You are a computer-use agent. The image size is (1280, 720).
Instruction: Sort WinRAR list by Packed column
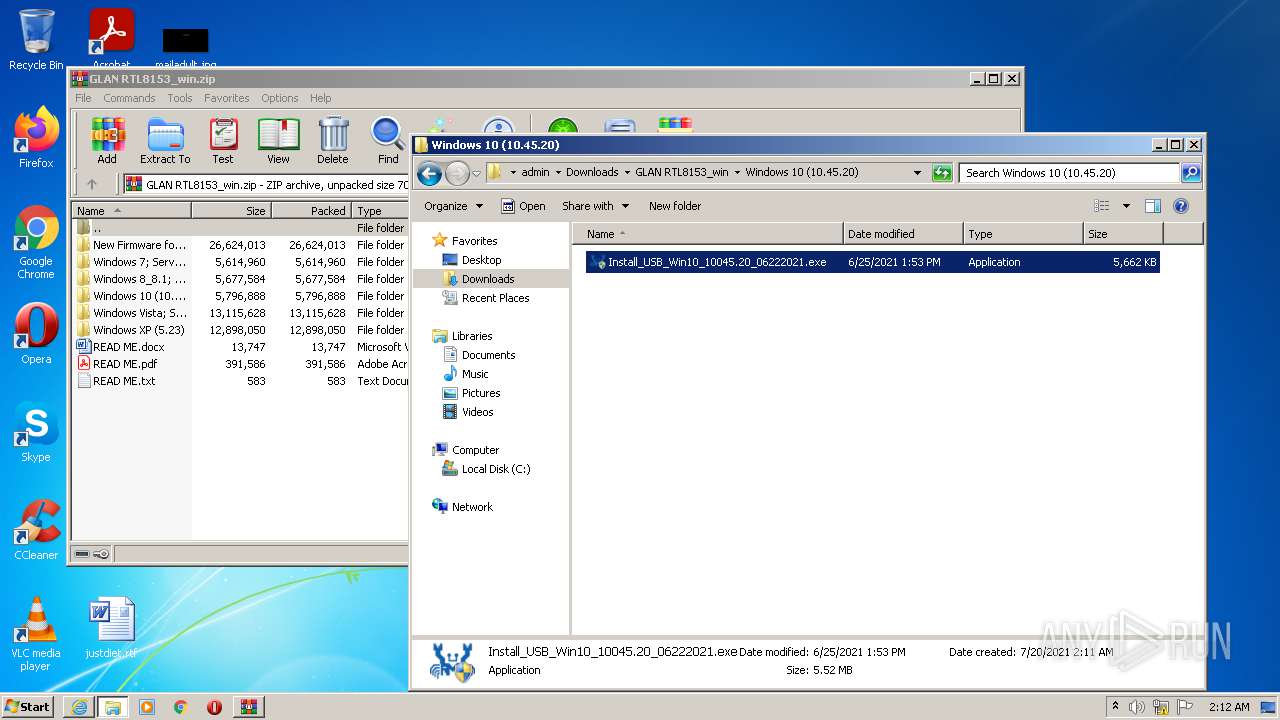[x=311, y=211]
